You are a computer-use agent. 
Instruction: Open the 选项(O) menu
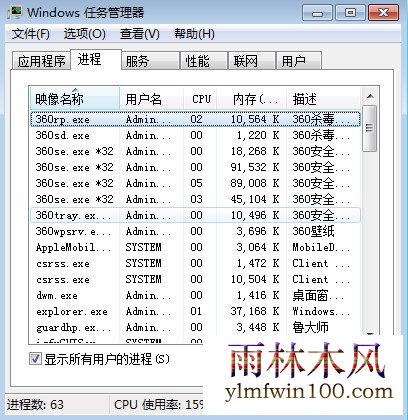point(85,34)
